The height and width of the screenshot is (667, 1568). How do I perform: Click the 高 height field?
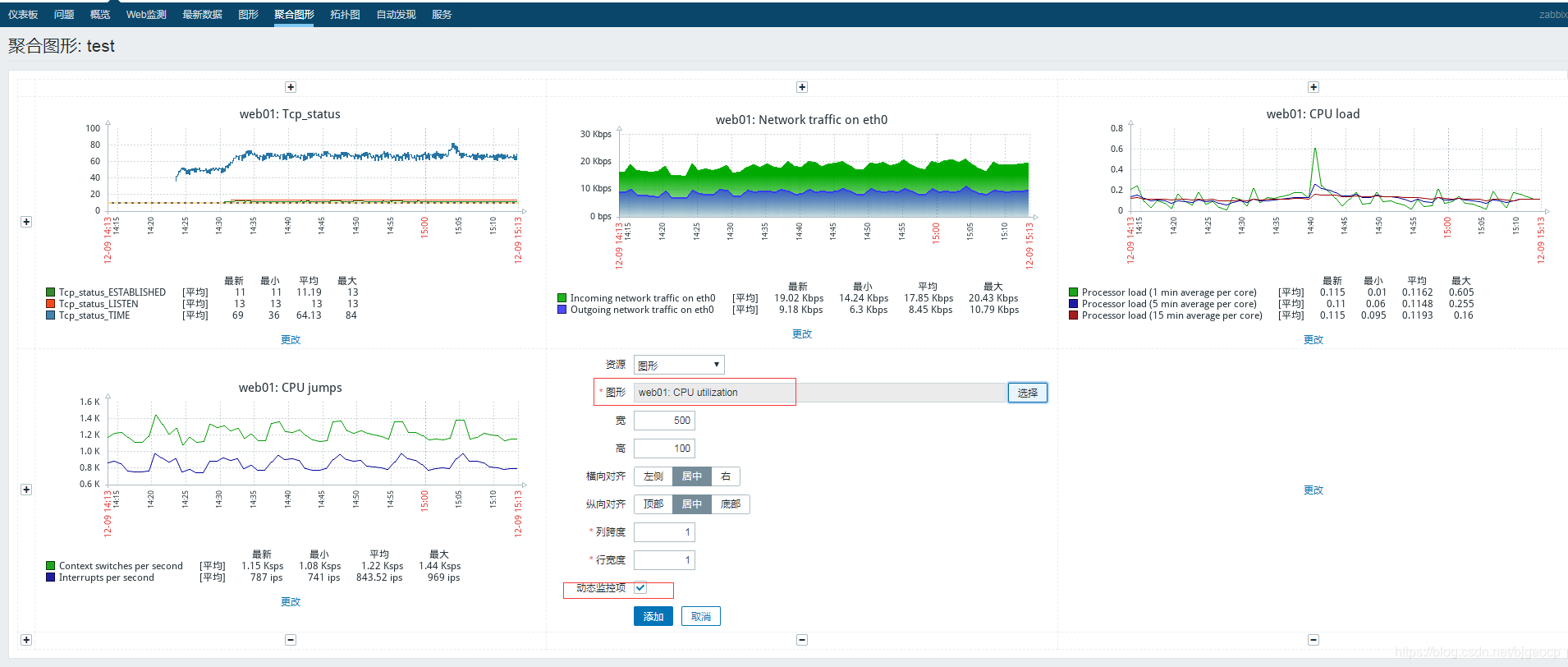tap(664, 448)
